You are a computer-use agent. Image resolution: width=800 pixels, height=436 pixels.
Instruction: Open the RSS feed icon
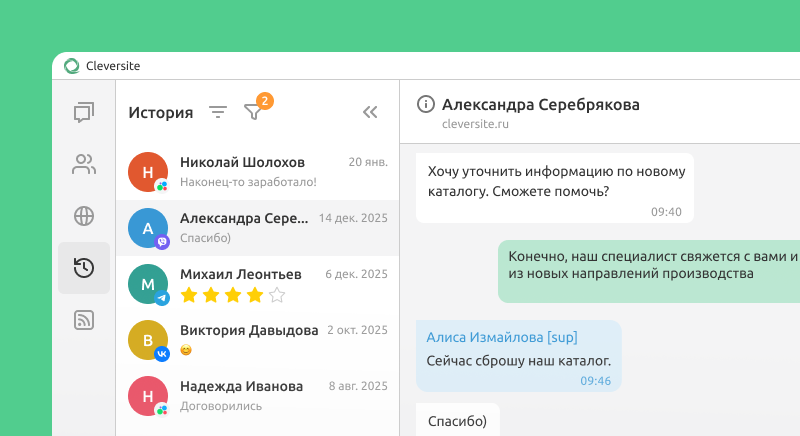84,320
